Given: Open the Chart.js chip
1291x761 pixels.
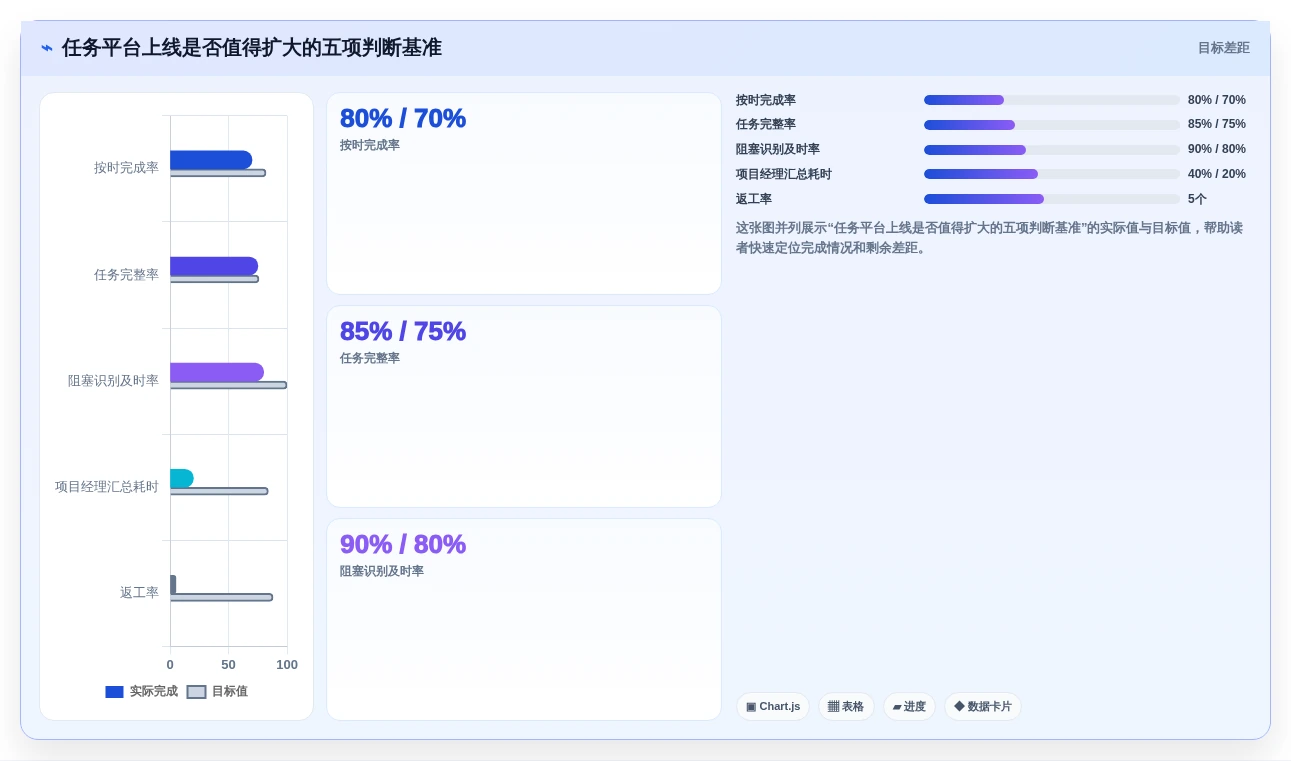Looking at the screenshot, I should [773, 707].
